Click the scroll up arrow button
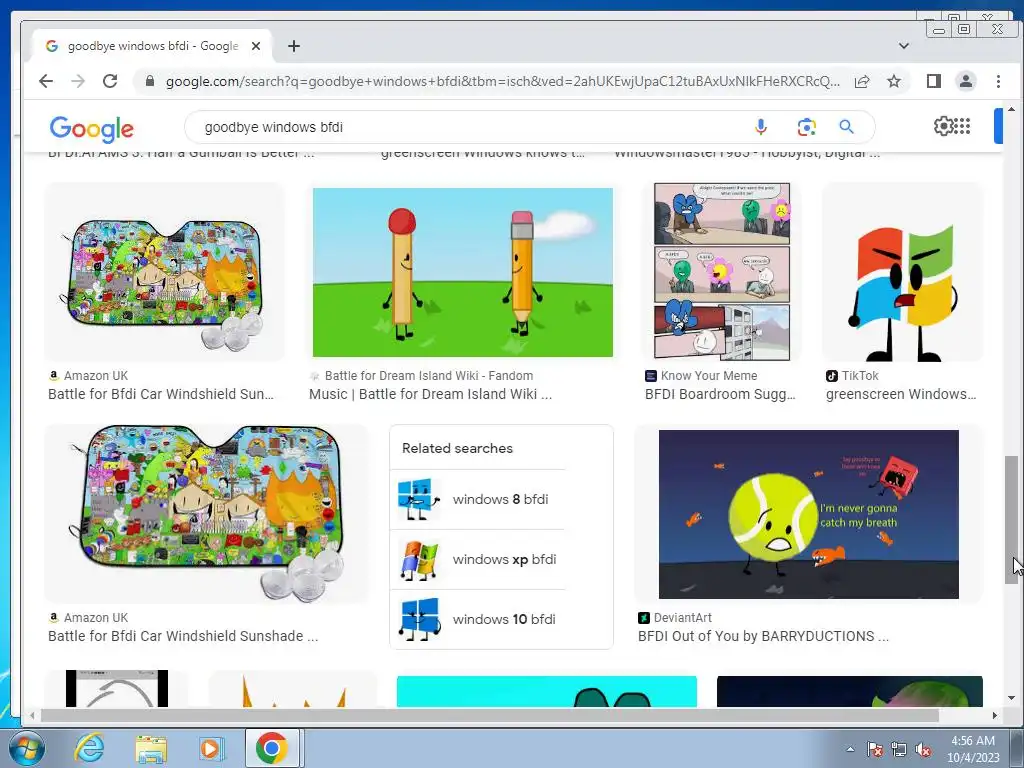This screenshot has height=768, width=1024. tap(1011, 109)
